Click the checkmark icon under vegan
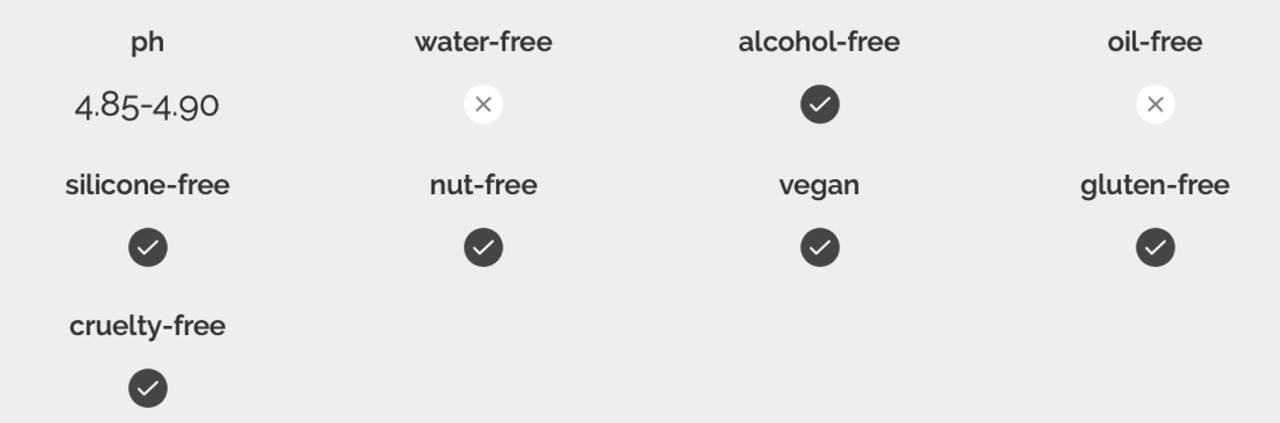 click(x=819, y=247)
